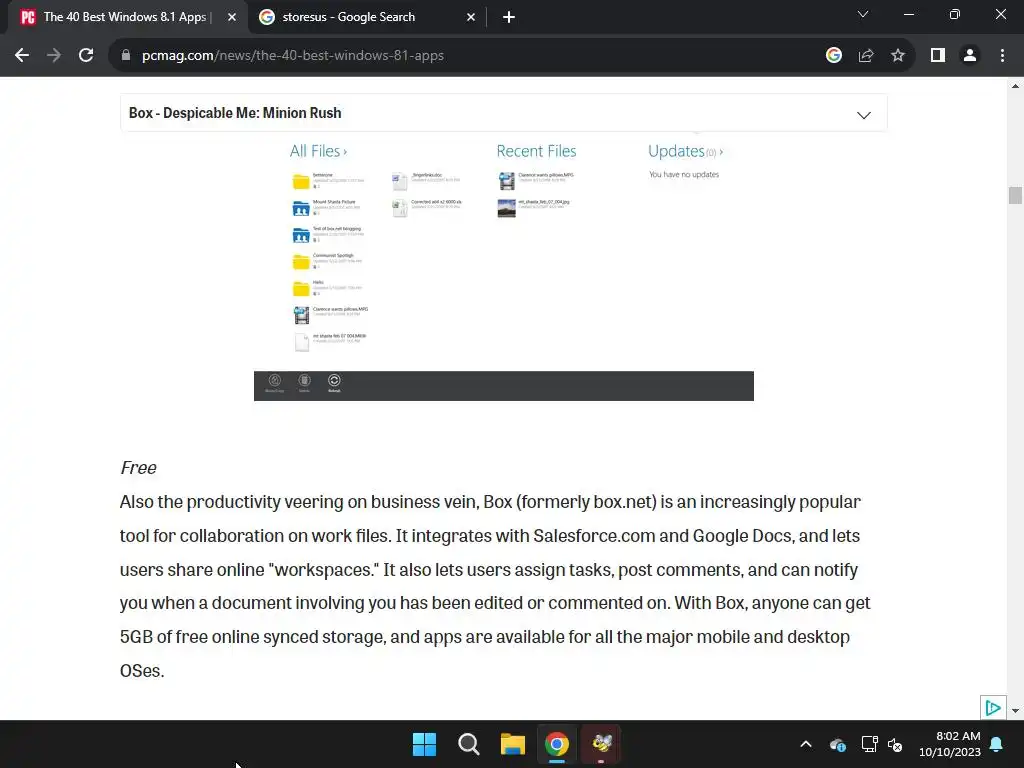Click All Files heading in screenshot
This screenshot has height=768, width=1024.
coord(318,151)
